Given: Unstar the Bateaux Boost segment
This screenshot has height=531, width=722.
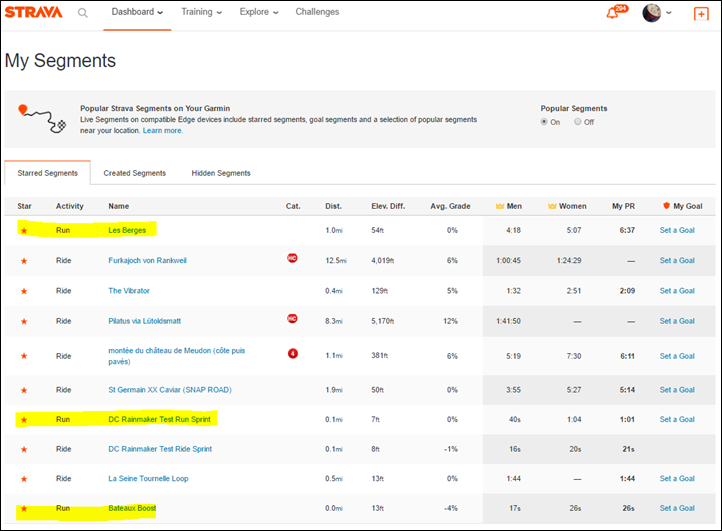Looking at the screenshot, I should tap(24, 509).
